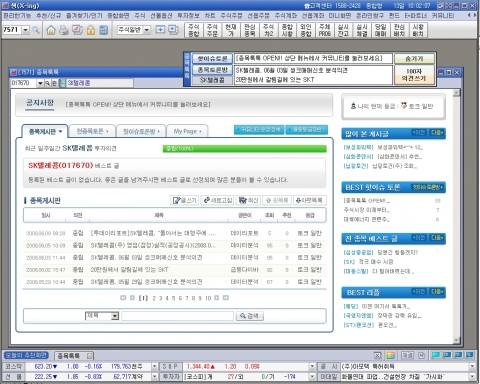The height and width of the screenshot is (384, 480).
Task: Open post '20만원에서 갈림길에 있는 SKT'
Action: pos(130,270)
